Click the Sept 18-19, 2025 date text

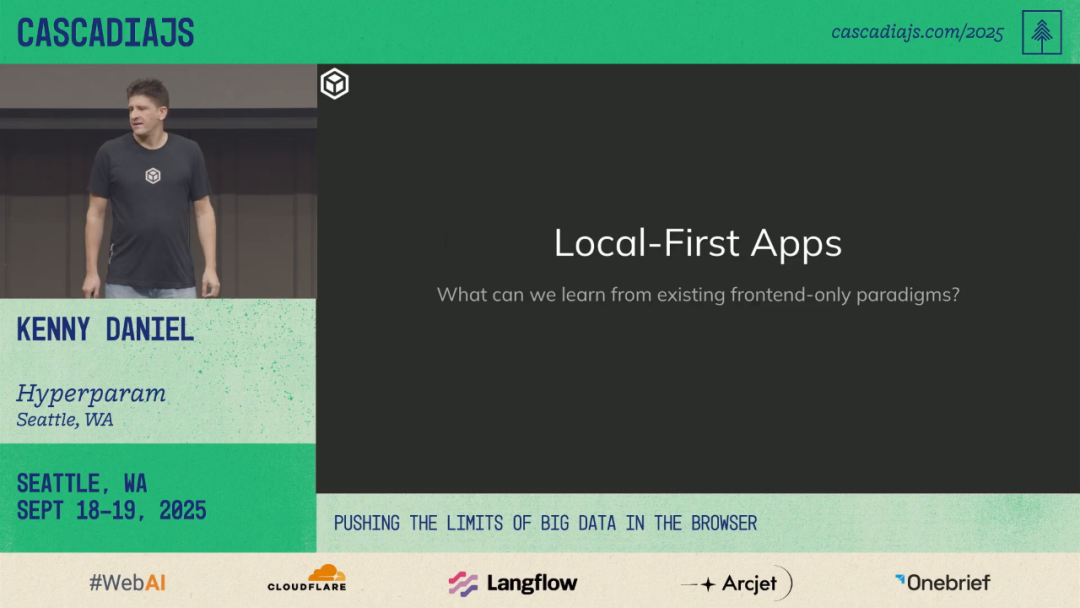point(111,510)
